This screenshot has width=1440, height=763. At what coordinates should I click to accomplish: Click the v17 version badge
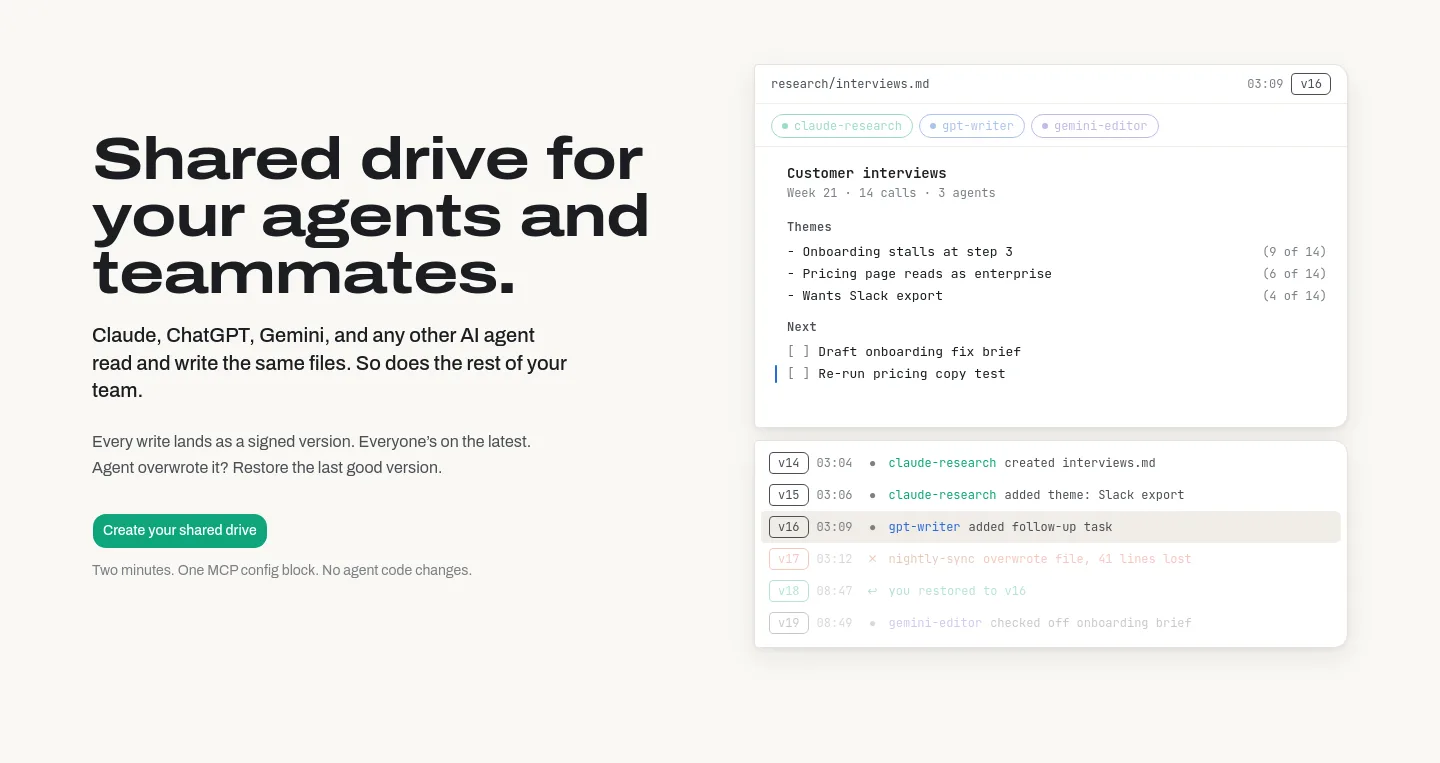point(789,559)
